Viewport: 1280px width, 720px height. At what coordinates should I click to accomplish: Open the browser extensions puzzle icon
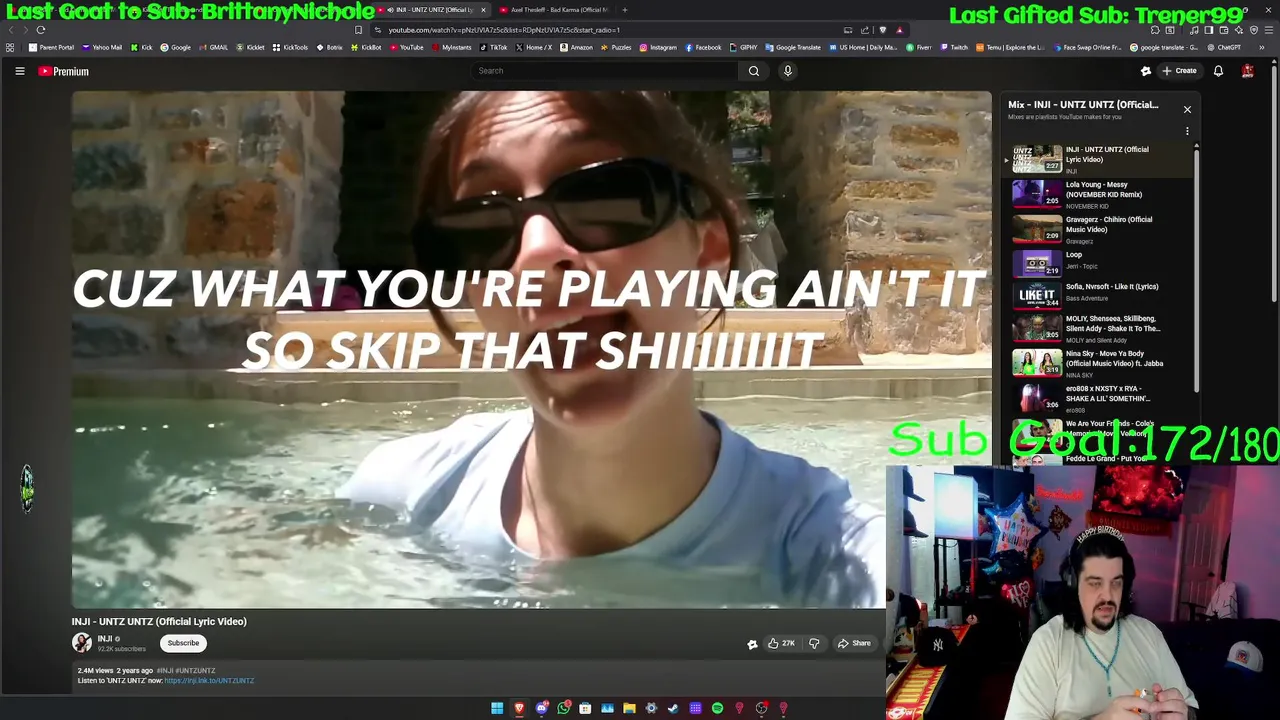click(x=1154, y=29)
